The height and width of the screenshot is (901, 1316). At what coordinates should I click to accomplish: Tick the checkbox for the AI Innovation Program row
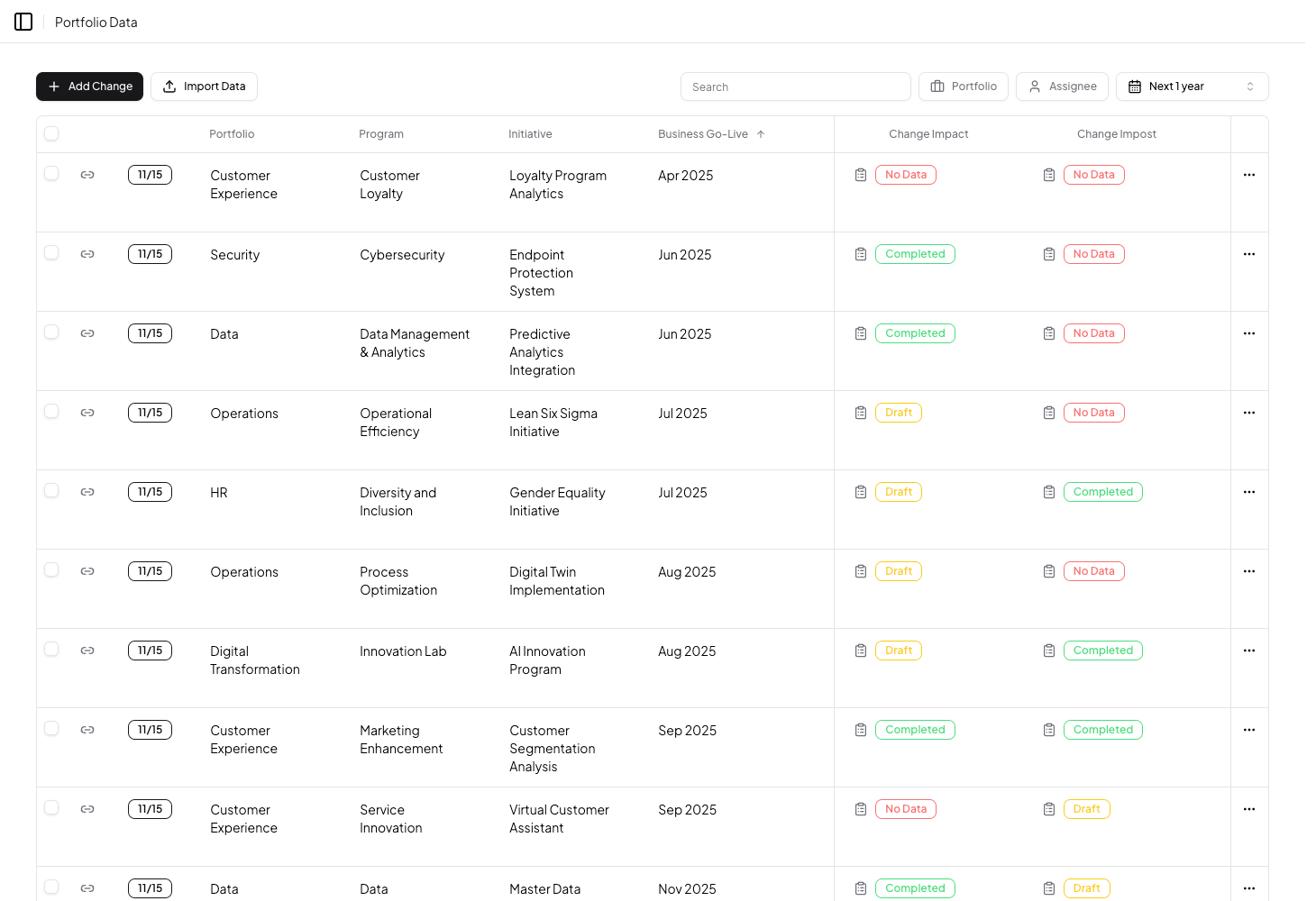click(51, 650)
